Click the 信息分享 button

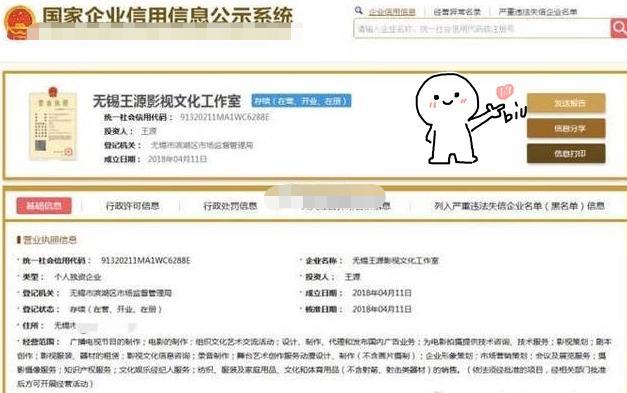point(566,128)
